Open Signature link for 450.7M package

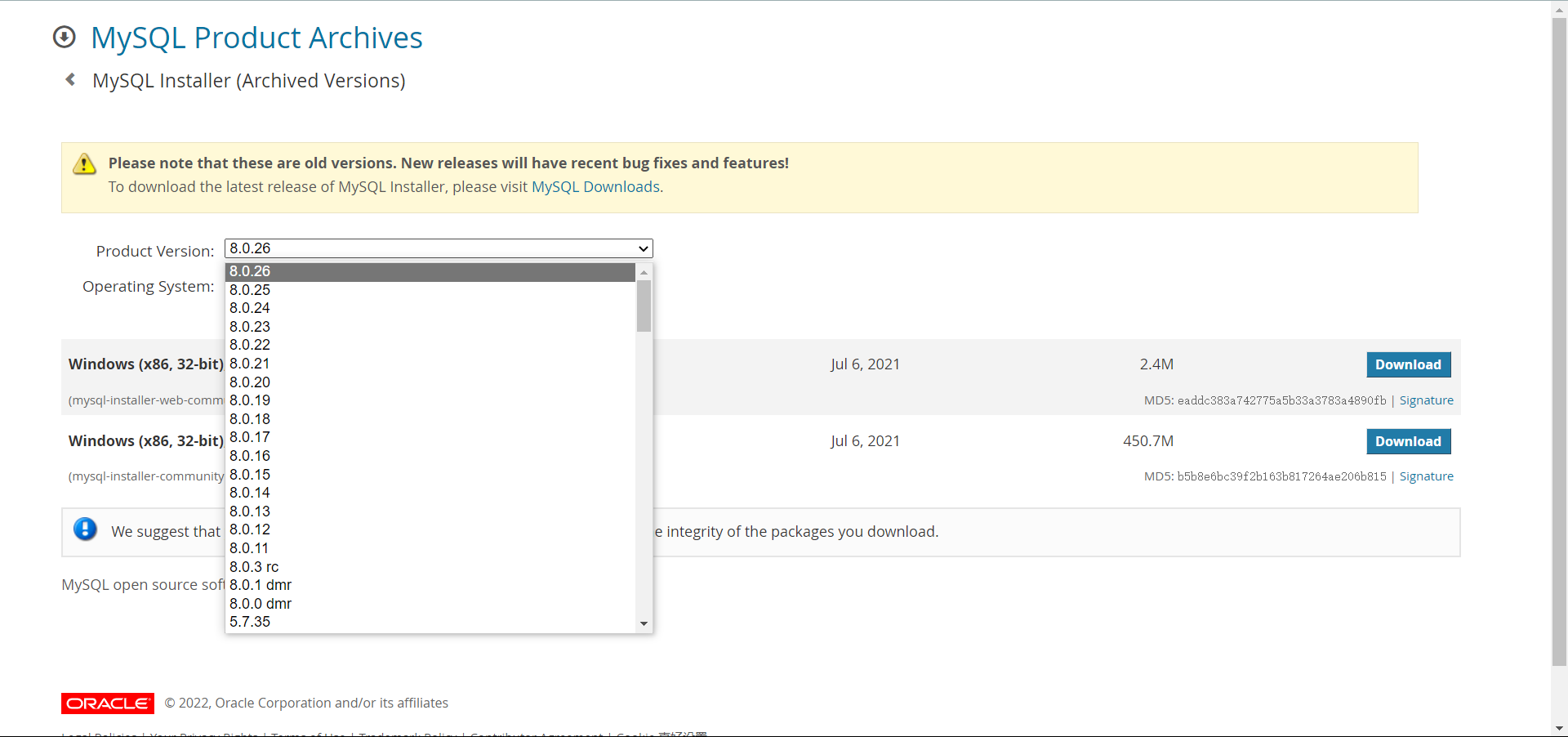coord(1427,476)
